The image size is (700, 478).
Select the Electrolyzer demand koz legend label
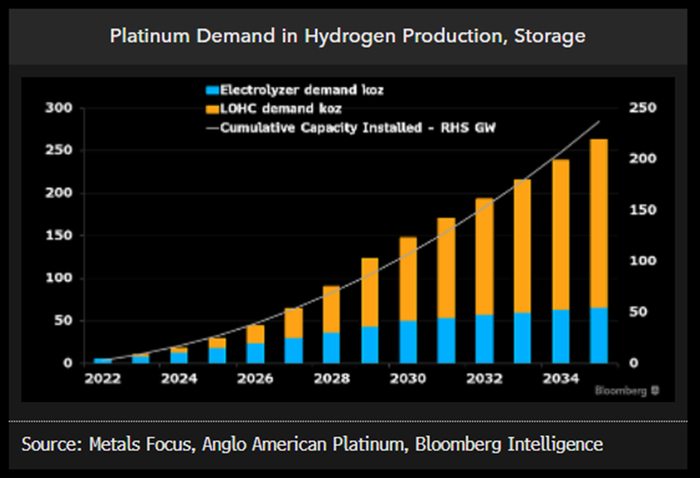[x=302, y=90]
